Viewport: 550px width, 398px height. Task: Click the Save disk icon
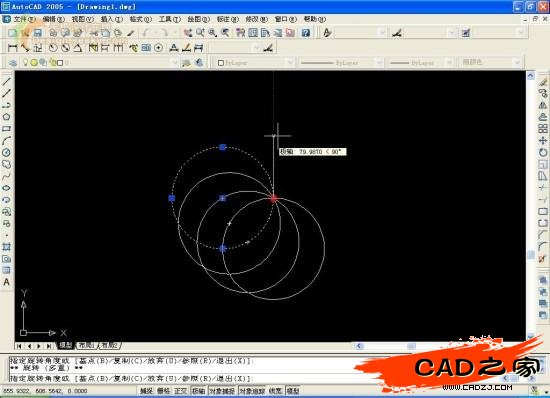[38, 33]
